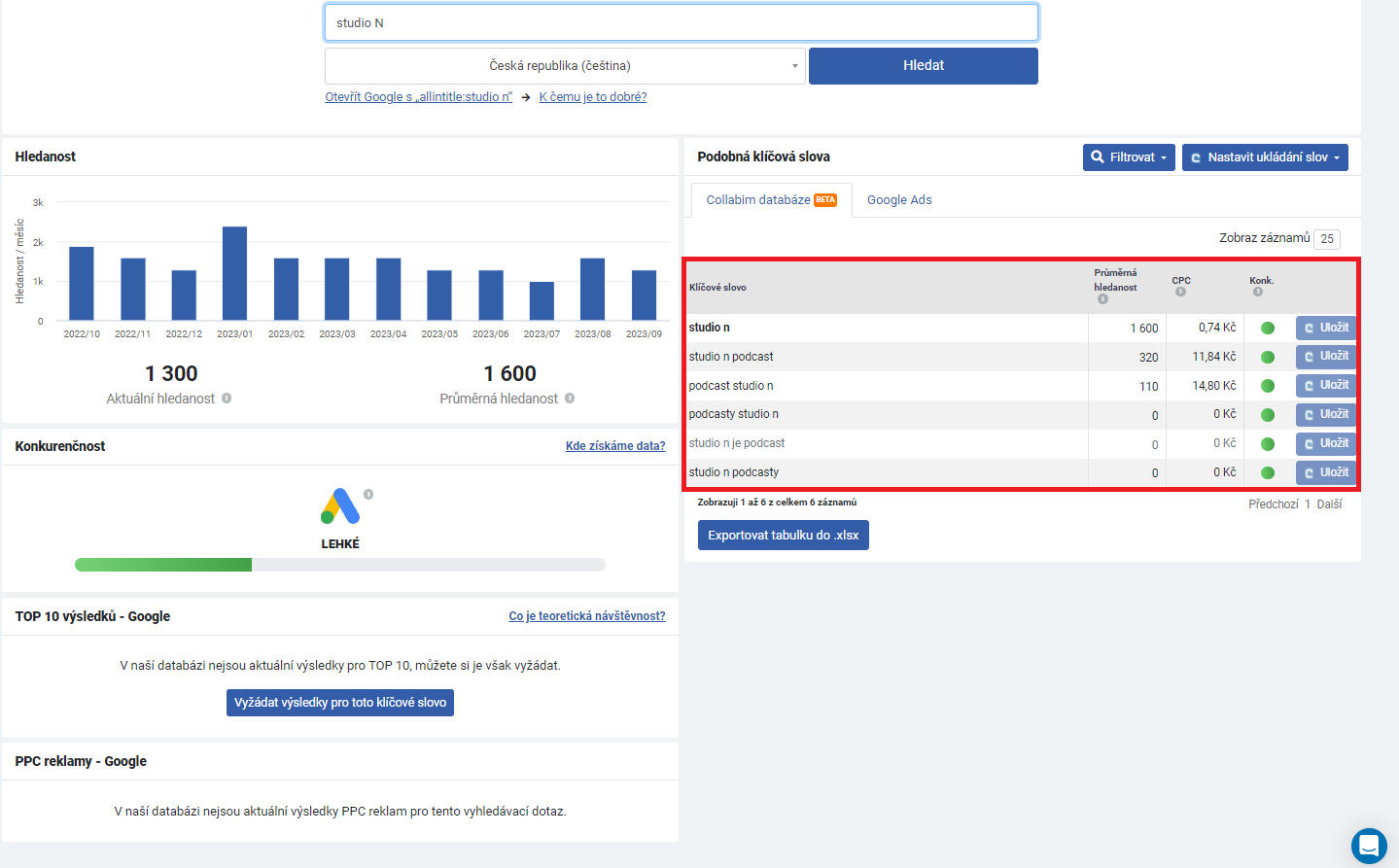Save keyword studio n podcast with Uložit
Image resolution: width=1399 pixels, height=868 pixels.
tap(1326, 357)
